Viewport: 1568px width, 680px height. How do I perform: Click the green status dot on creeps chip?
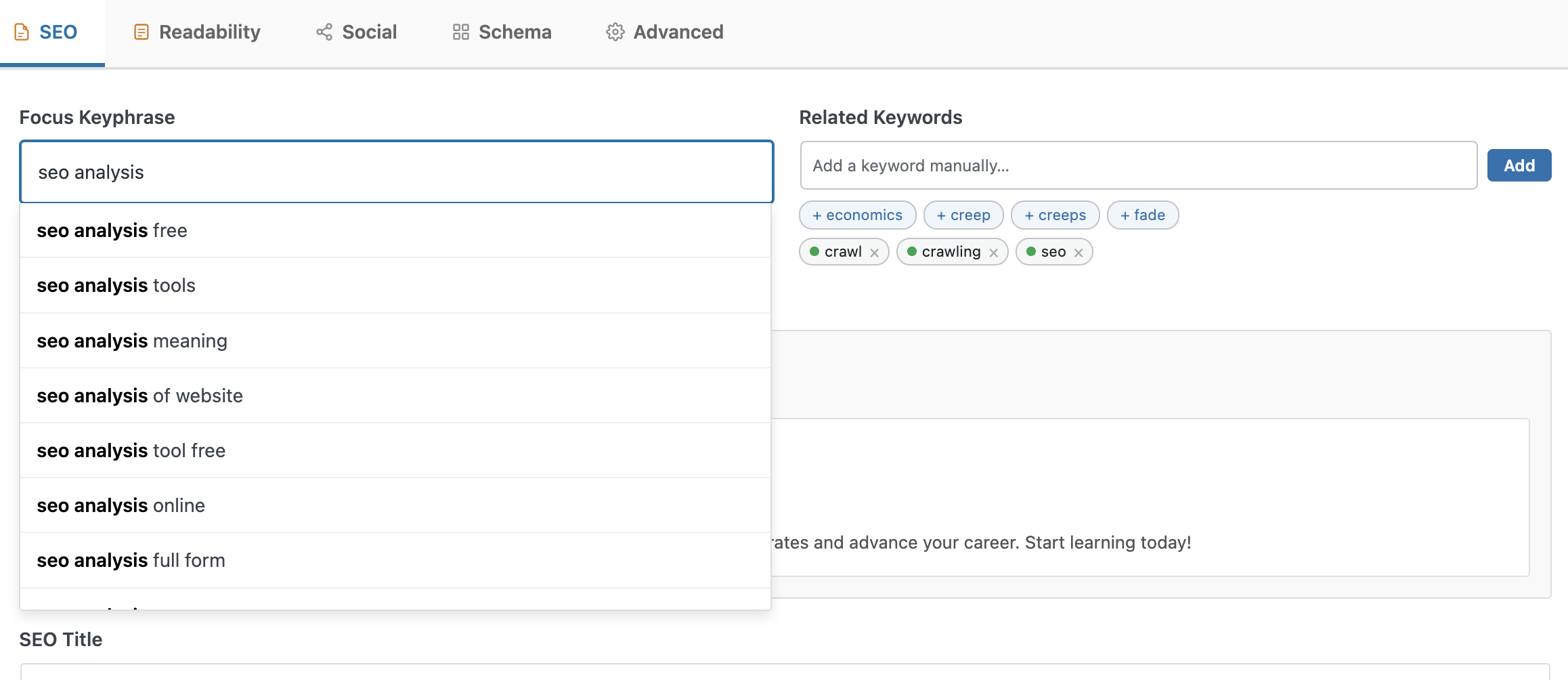1030,215
